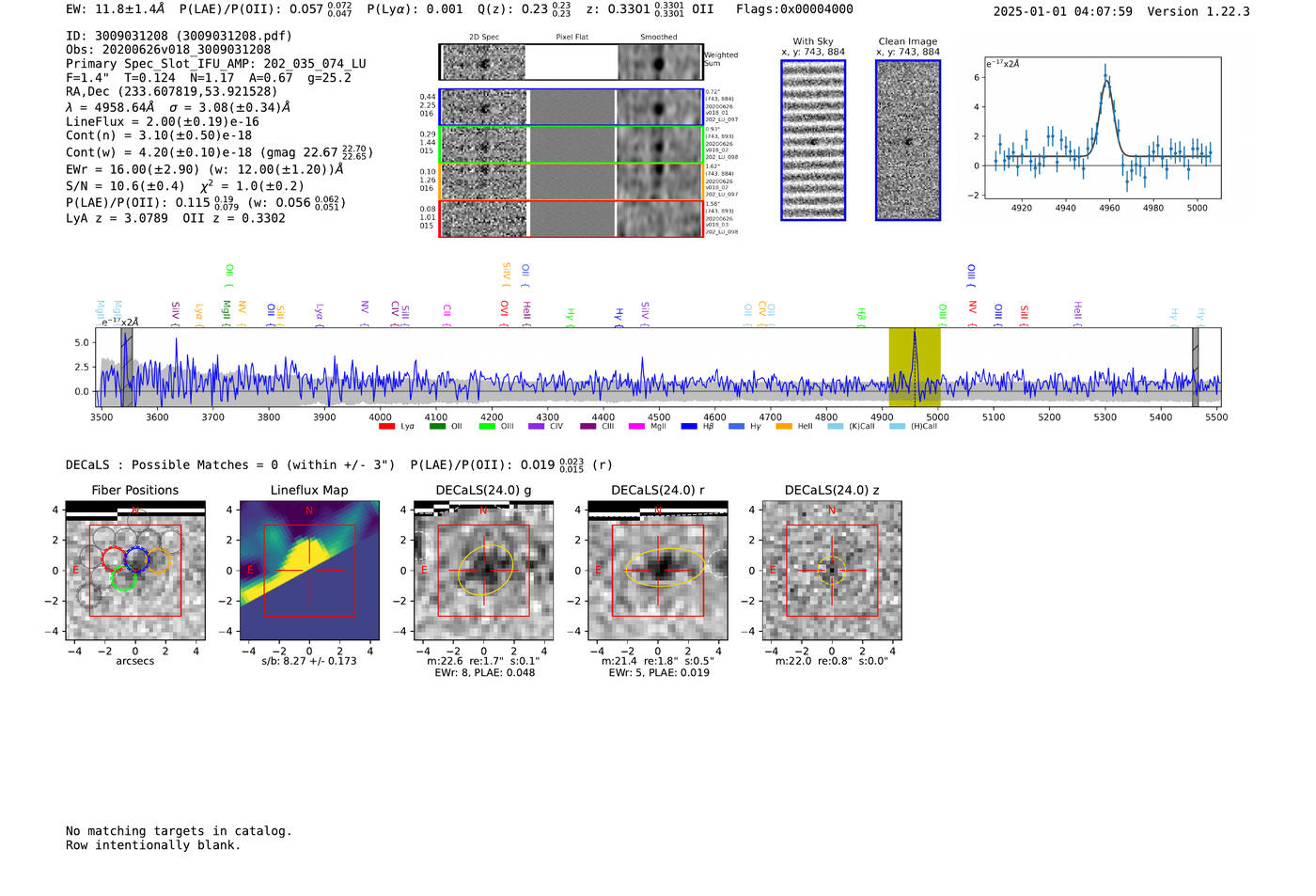Open the DECaLS z-band cutout
The width and height of the screenshot is (1316, 896).
pos(832,571)
